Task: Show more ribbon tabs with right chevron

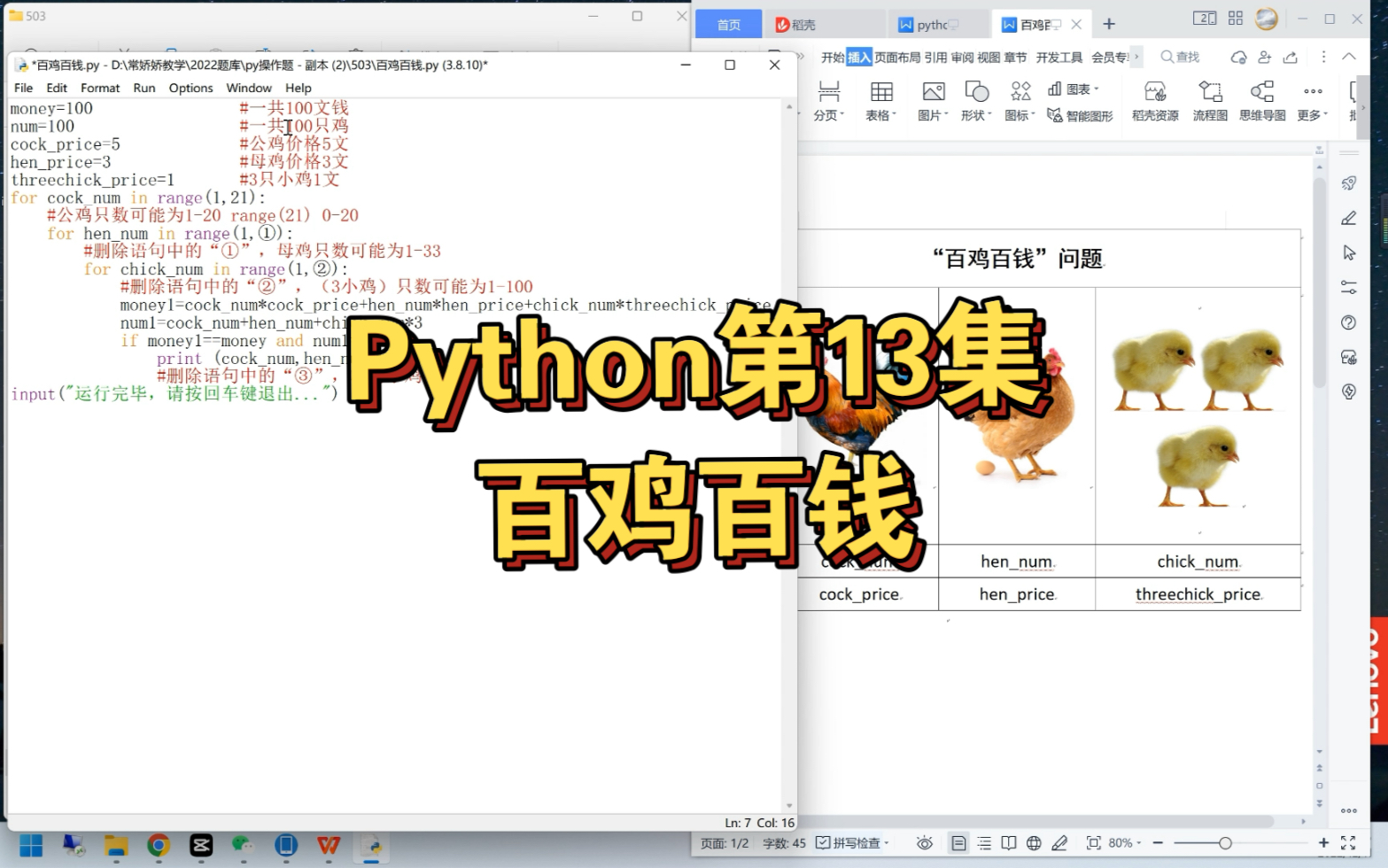Action: (x=1136, y=57)
